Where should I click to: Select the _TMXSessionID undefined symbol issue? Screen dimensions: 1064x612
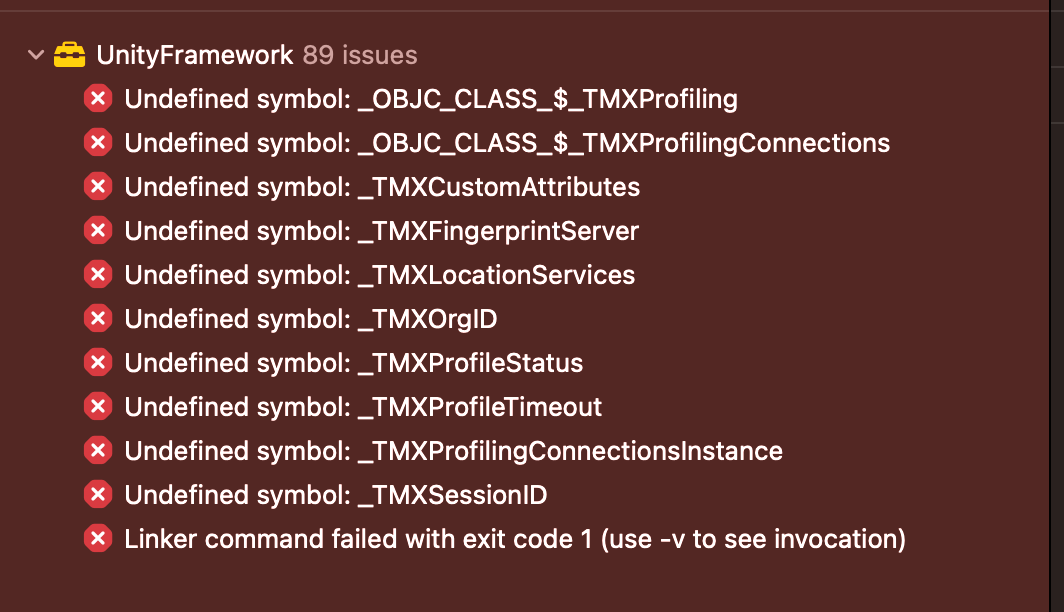(336, 495)
